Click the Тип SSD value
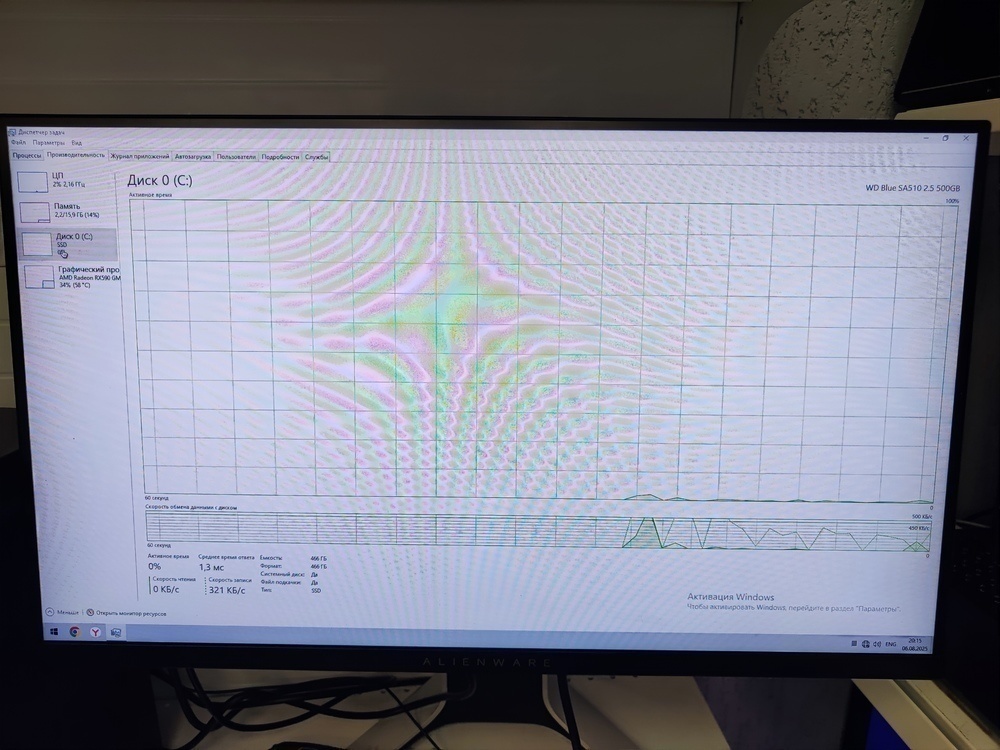The image size is (1000, 750). 316,591
